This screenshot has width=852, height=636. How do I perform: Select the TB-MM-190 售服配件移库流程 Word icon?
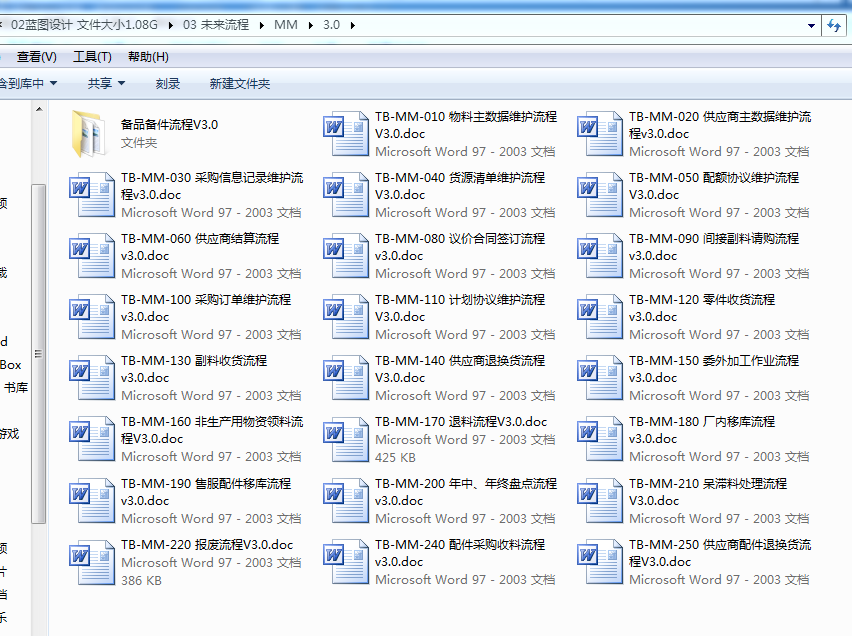92,500
